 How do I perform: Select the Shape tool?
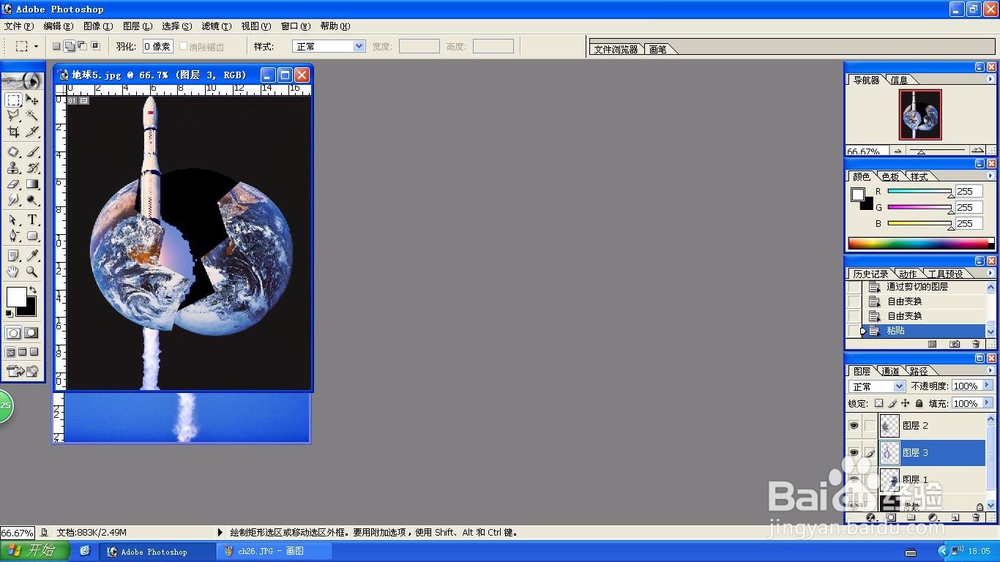click(32, 236)
